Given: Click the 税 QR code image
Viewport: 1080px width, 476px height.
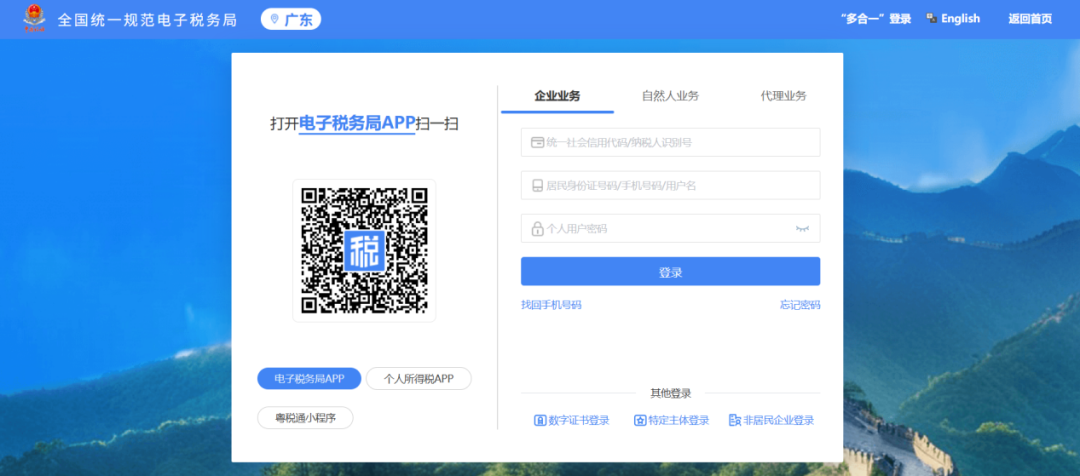Looking at the screenshot, I should pos(364,250).
